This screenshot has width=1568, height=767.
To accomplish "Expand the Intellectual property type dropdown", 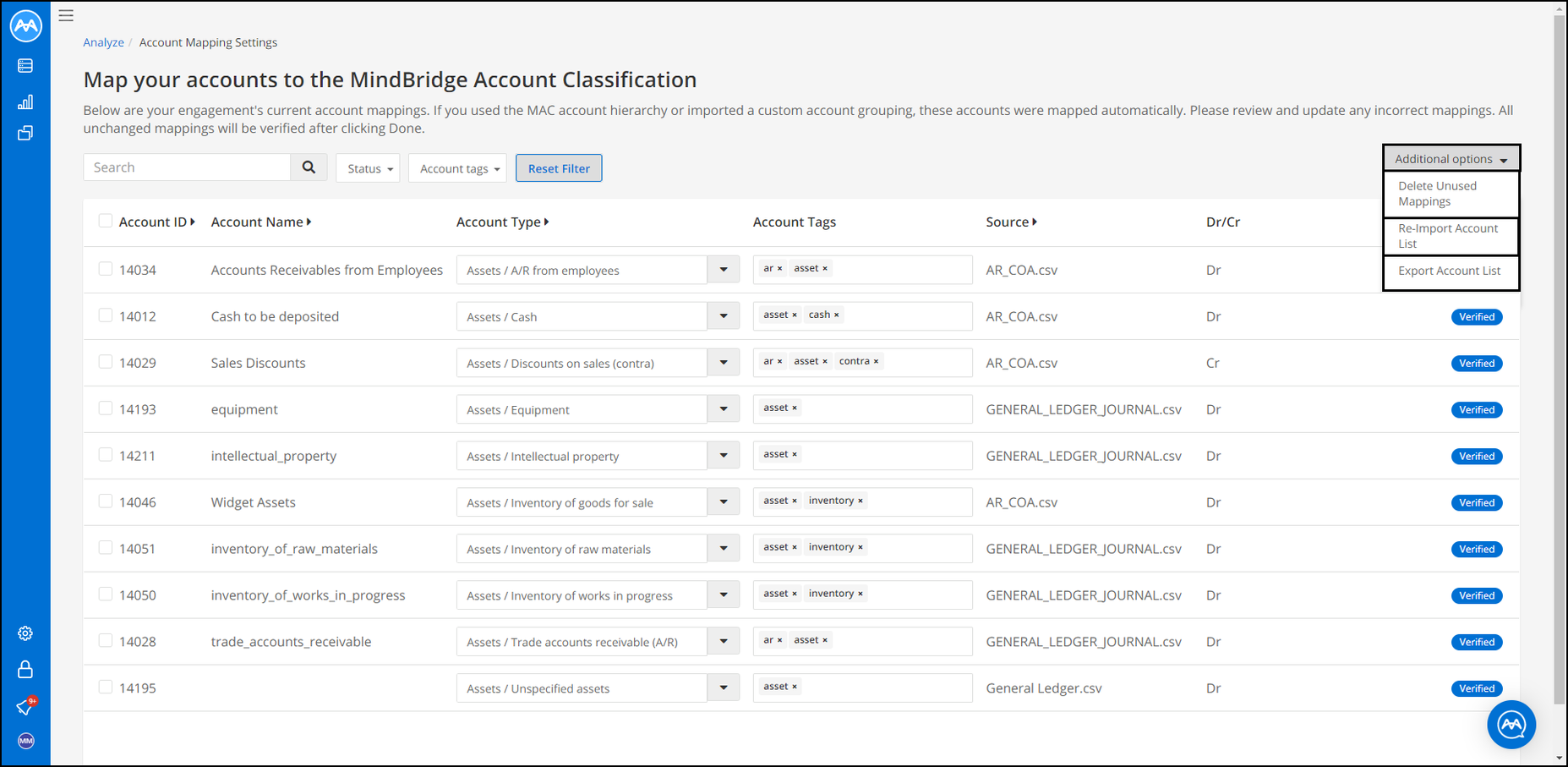I will (x=724, y=456).
